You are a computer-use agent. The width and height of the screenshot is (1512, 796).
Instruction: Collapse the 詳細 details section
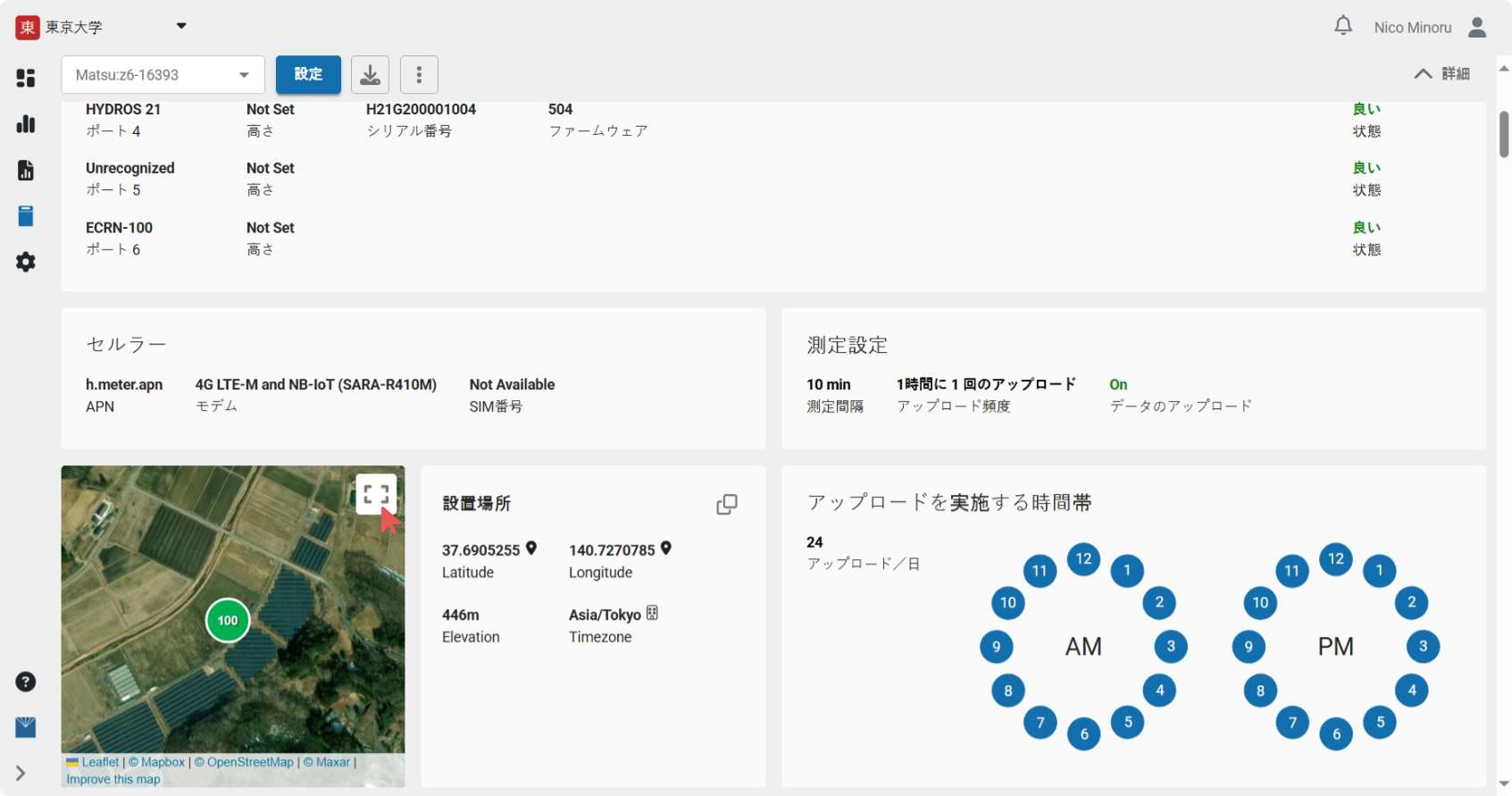pos(1442,73)
